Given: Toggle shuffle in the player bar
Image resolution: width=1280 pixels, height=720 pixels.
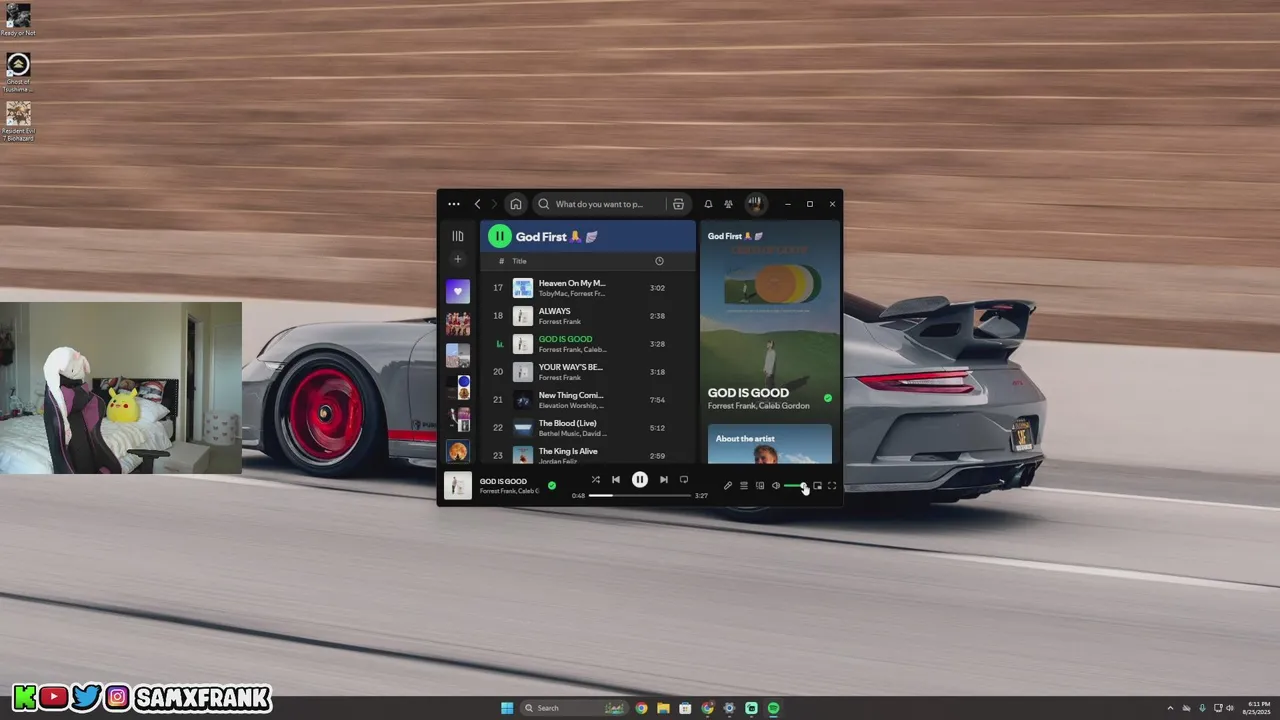Looking at the screenshot, I should [x=596, y=480].
